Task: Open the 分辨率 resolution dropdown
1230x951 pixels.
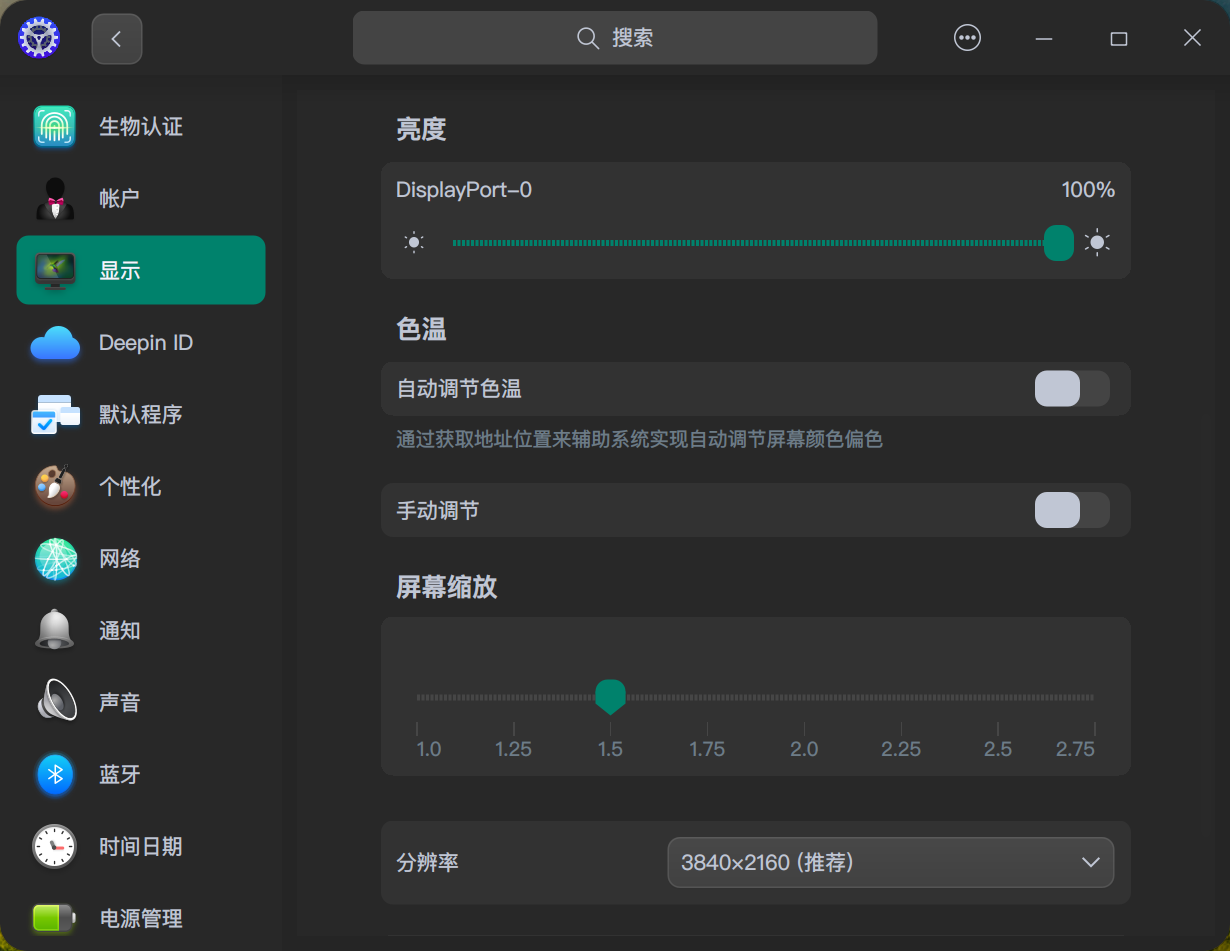Action: 890,862
